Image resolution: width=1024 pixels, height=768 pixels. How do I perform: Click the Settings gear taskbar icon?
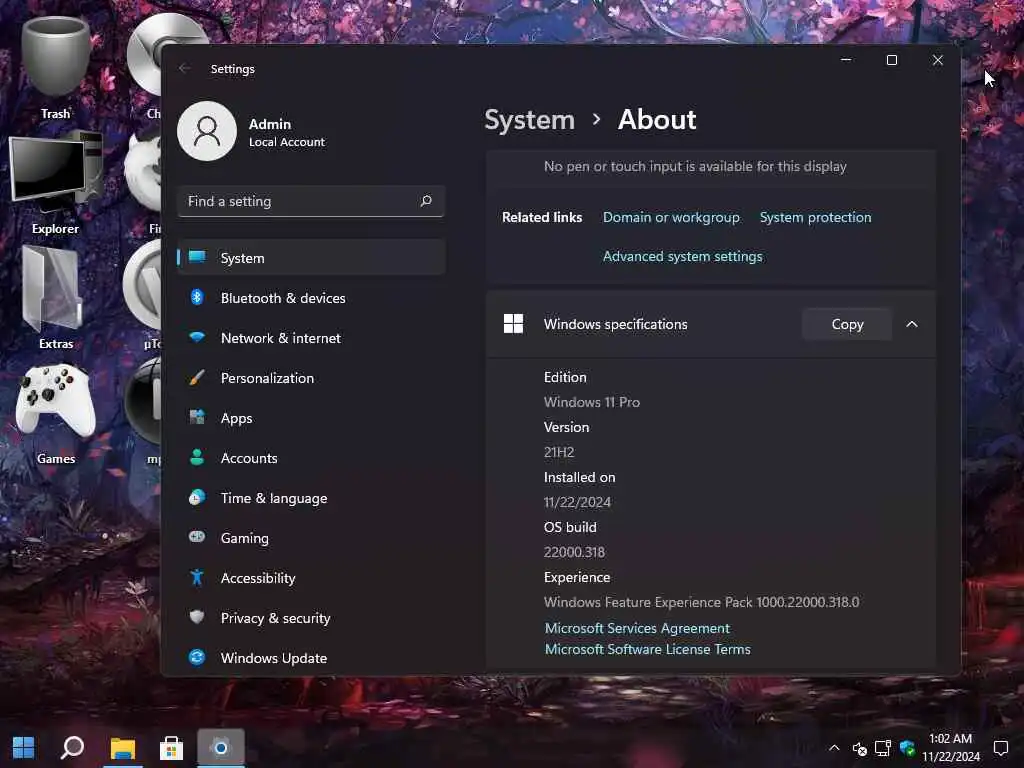click(x=221, y=747)
